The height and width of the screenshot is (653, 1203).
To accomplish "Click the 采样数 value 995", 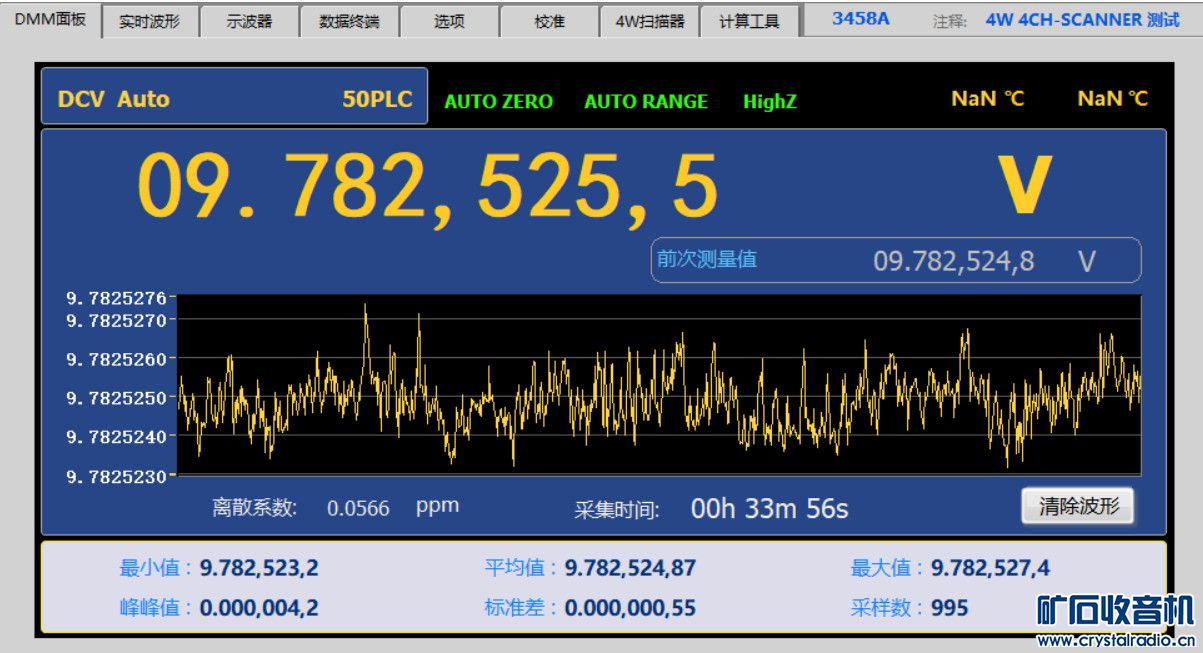I will point(949,607).
